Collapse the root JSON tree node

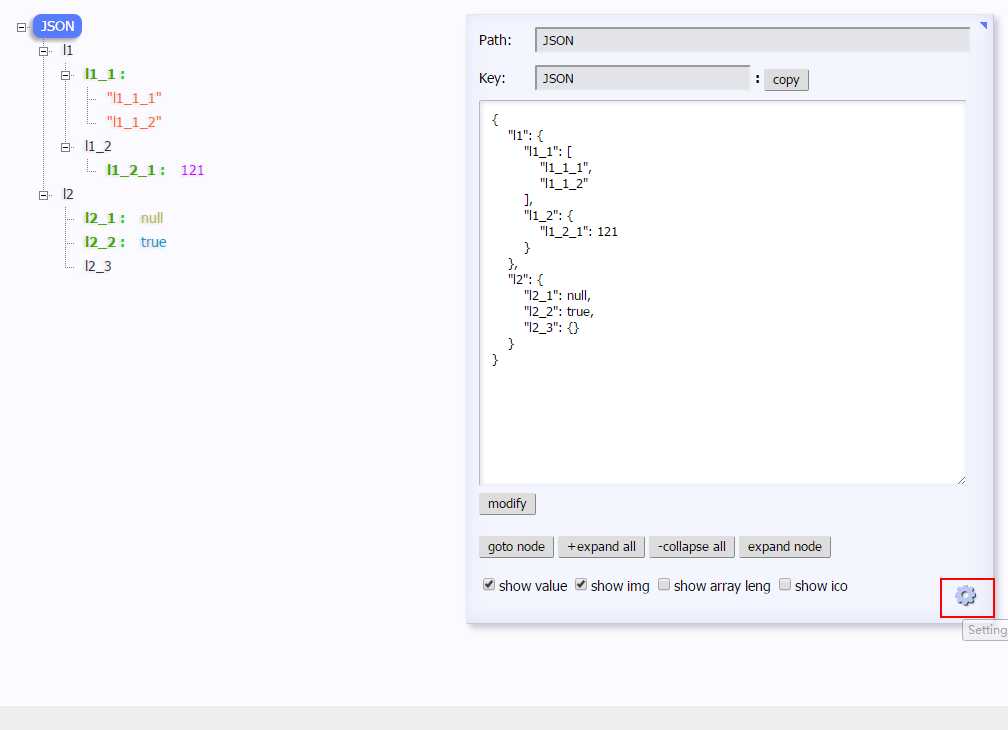21,27
